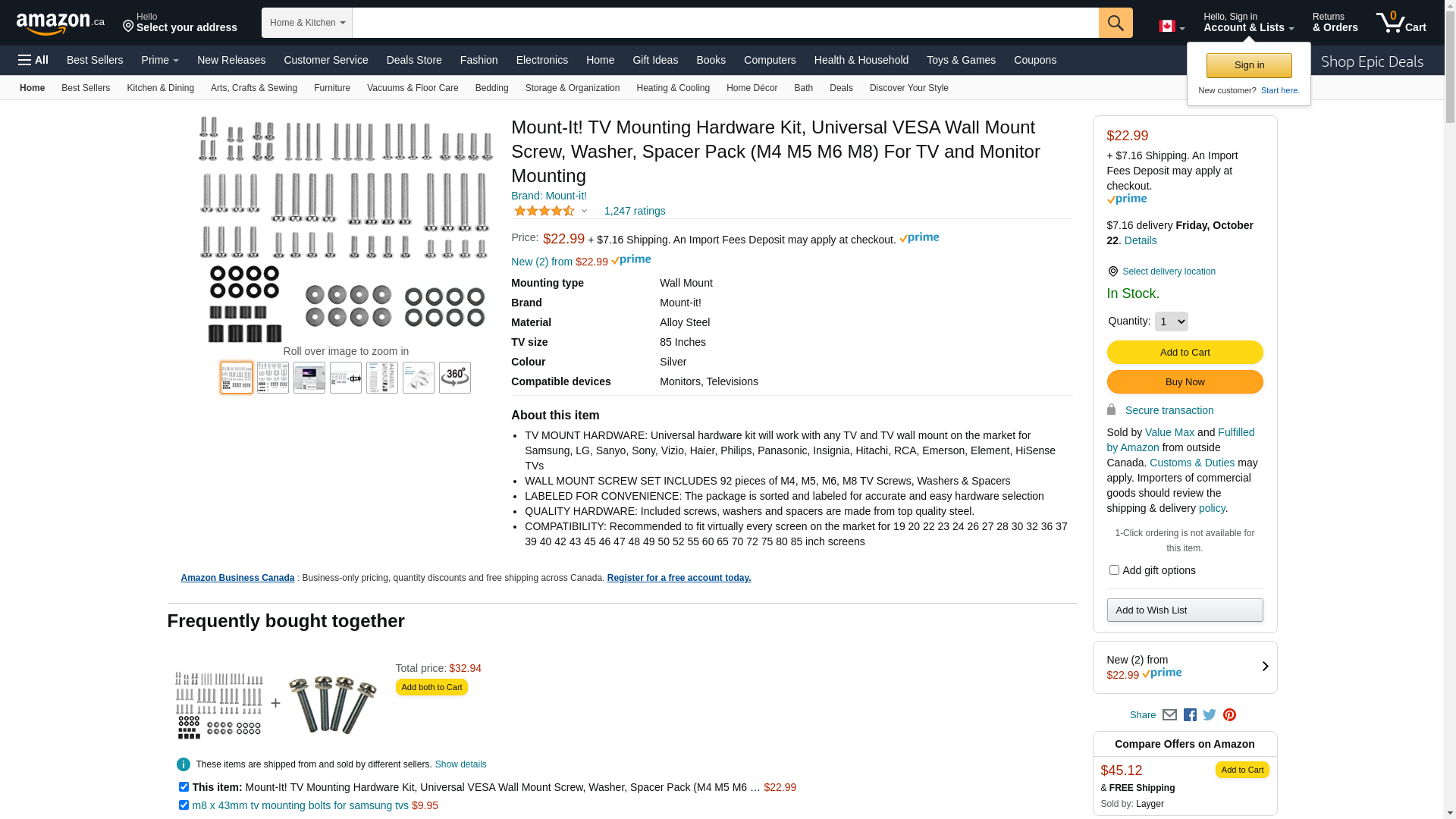Screen dimensions: 1456x819
Task: Click the Amazon.ca logo
Action: pyautogui.click(x=61, y=24)
